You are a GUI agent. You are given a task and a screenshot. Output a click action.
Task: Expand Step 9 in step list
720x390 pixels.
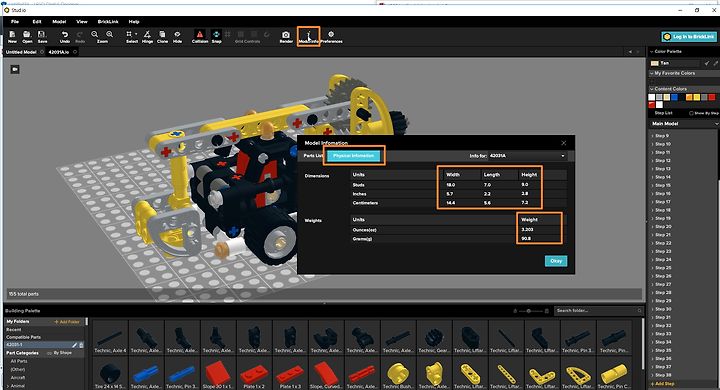click(652, 136)
